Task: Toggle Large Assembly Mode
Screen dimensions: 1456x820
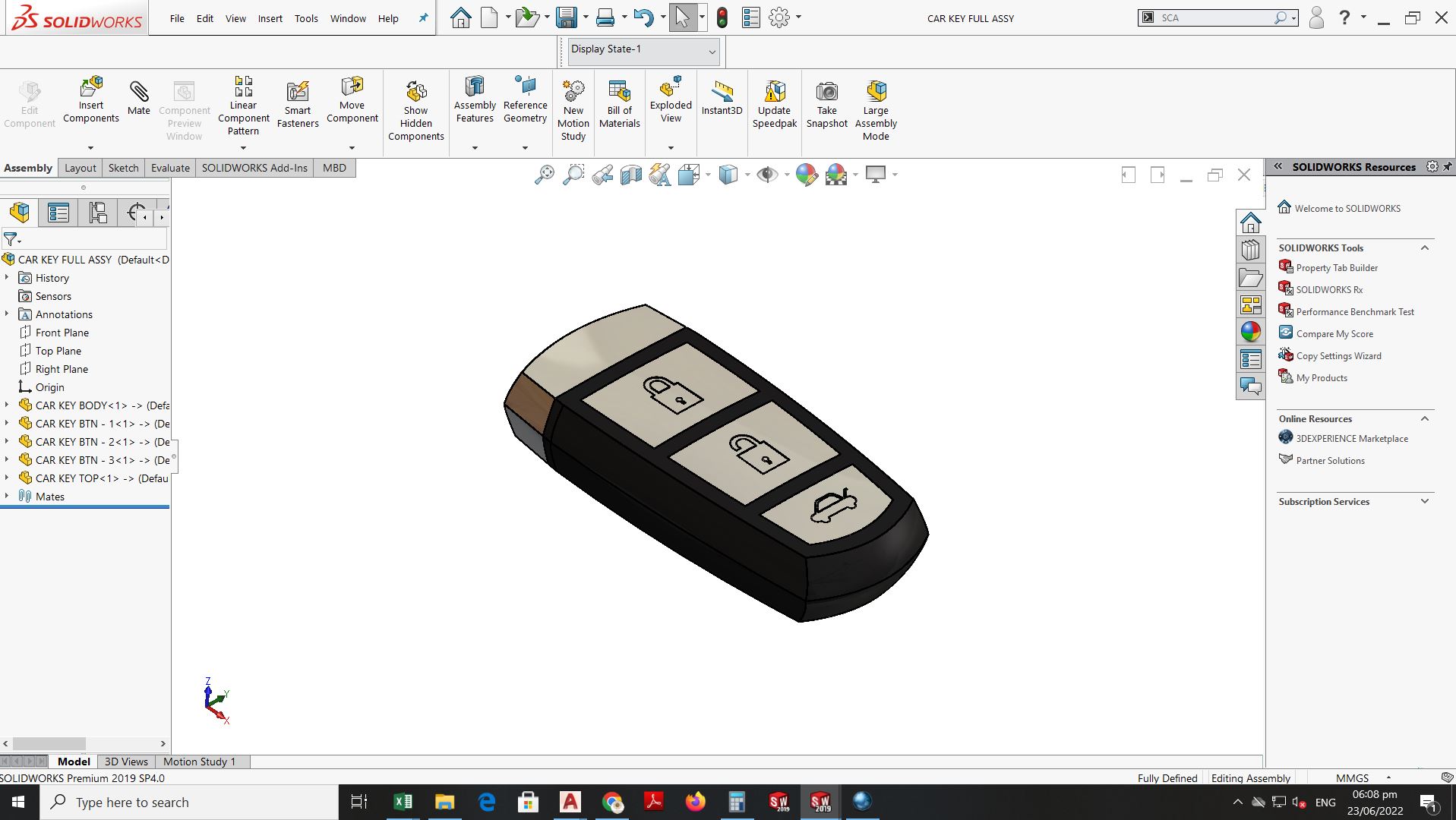Action: coord(876,111)
